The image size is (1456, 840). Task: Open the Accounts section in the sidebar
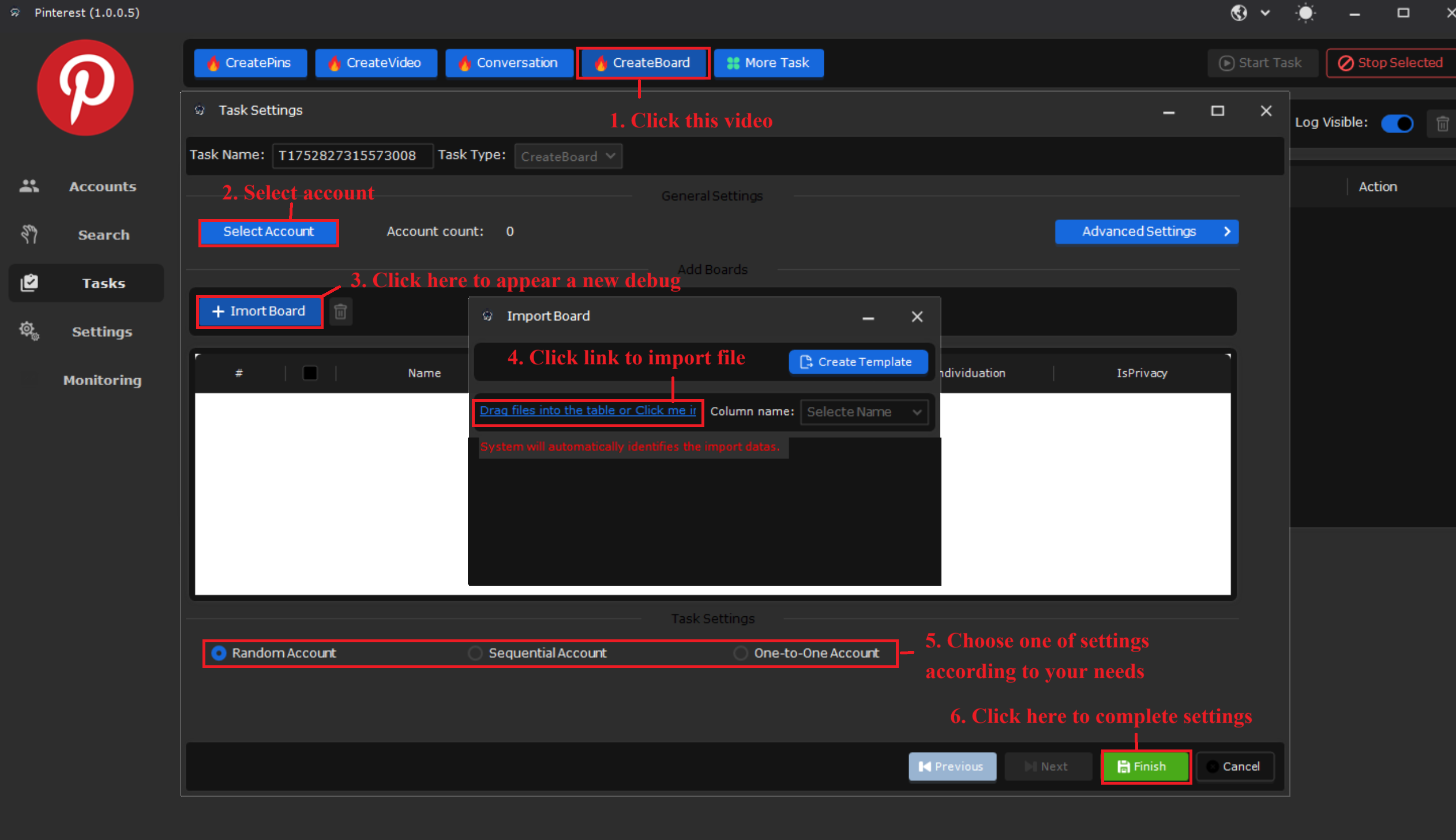tap(87, 186)
